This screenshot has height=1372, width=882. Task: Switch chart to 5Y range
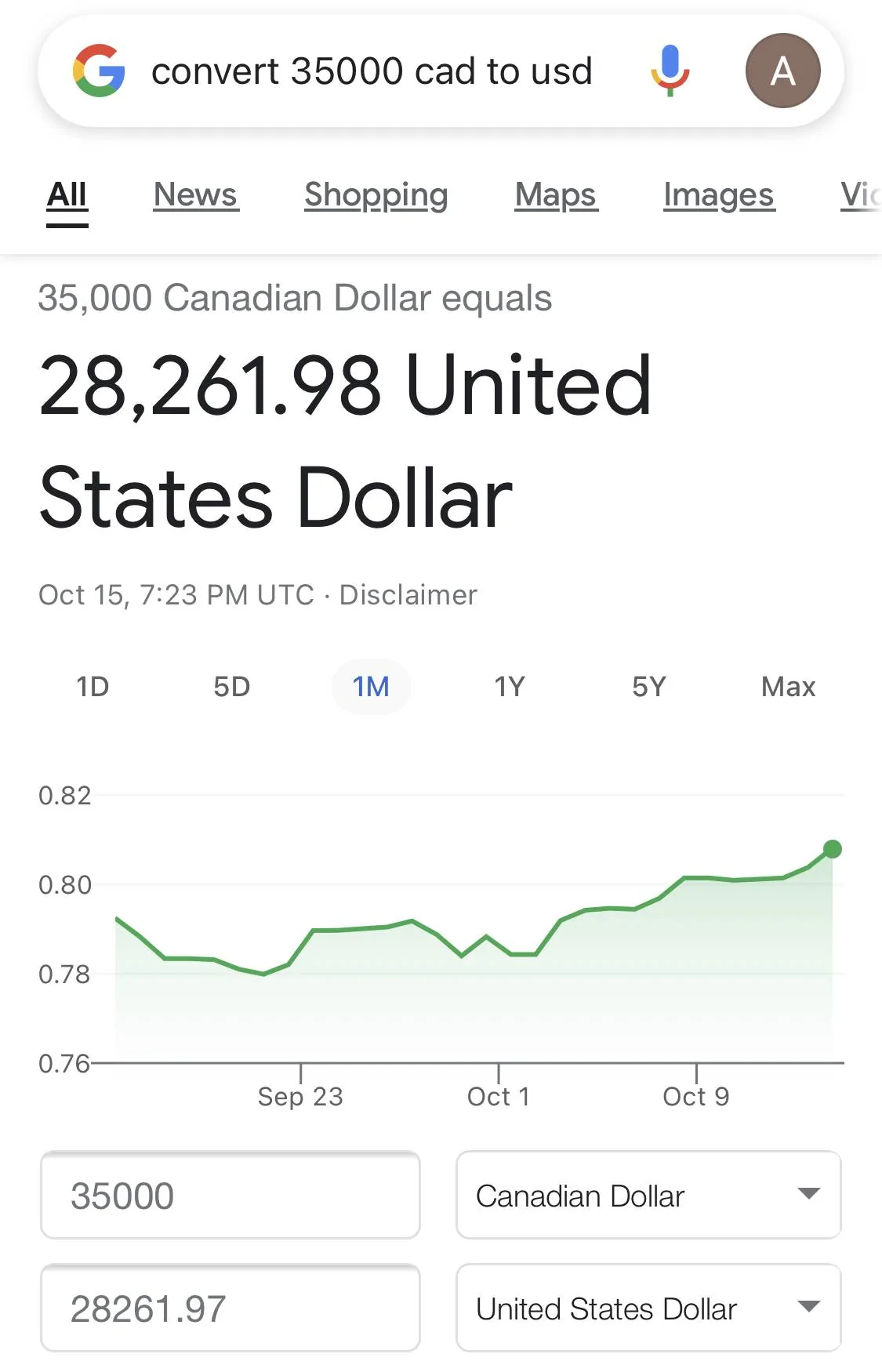(x=648, y=687)
